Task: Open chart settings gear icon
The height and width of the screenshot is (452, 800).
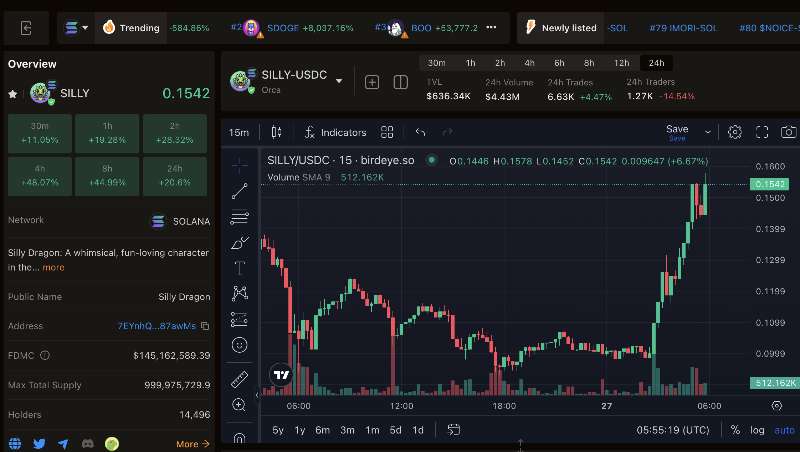Action: (735, 132)
